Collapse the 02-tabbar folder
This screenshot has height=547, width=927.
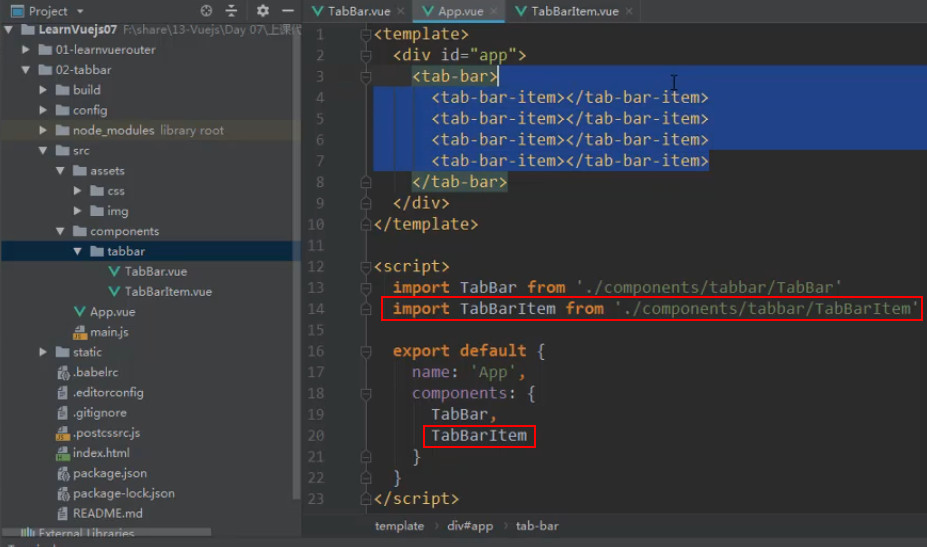(25, 70)
